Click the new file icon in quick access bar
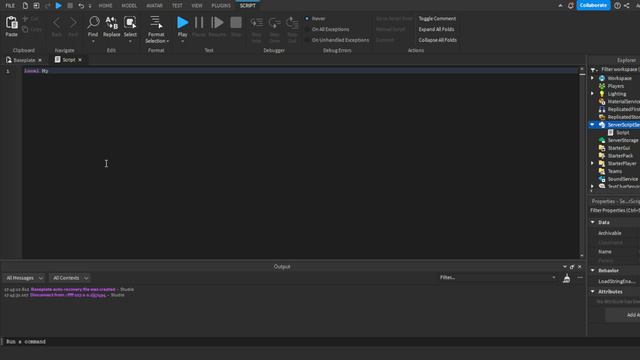Viewport: 640px width, 360px height. click(25, 5)
